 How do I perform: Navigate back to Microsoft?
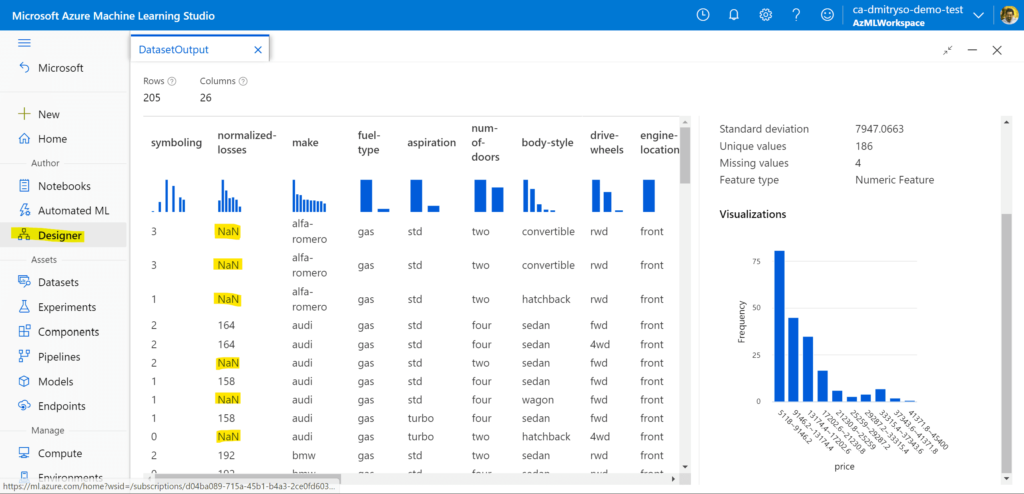60,68
